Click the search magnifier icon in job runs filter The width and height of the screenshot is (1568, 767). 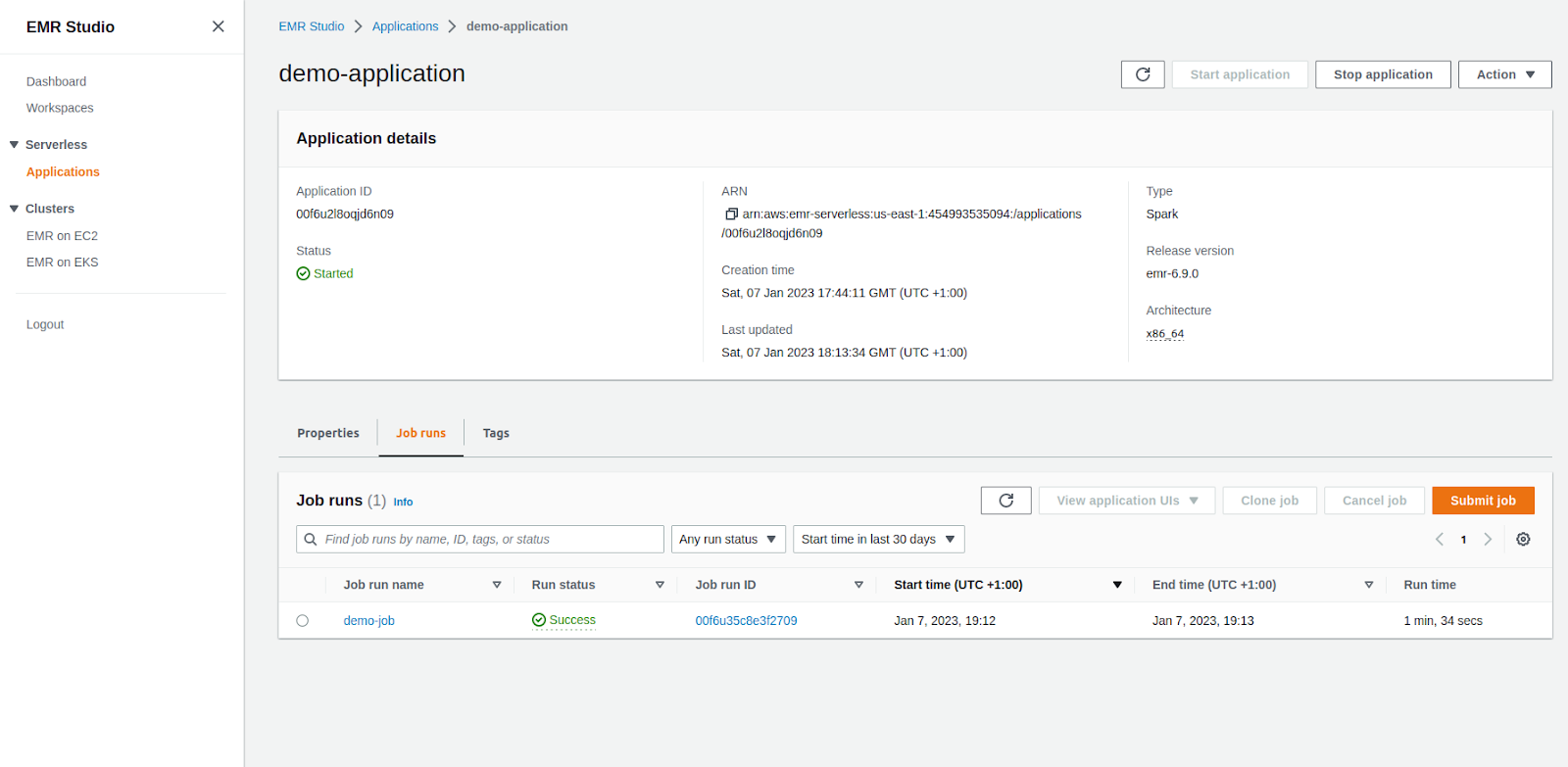[311, 539]
